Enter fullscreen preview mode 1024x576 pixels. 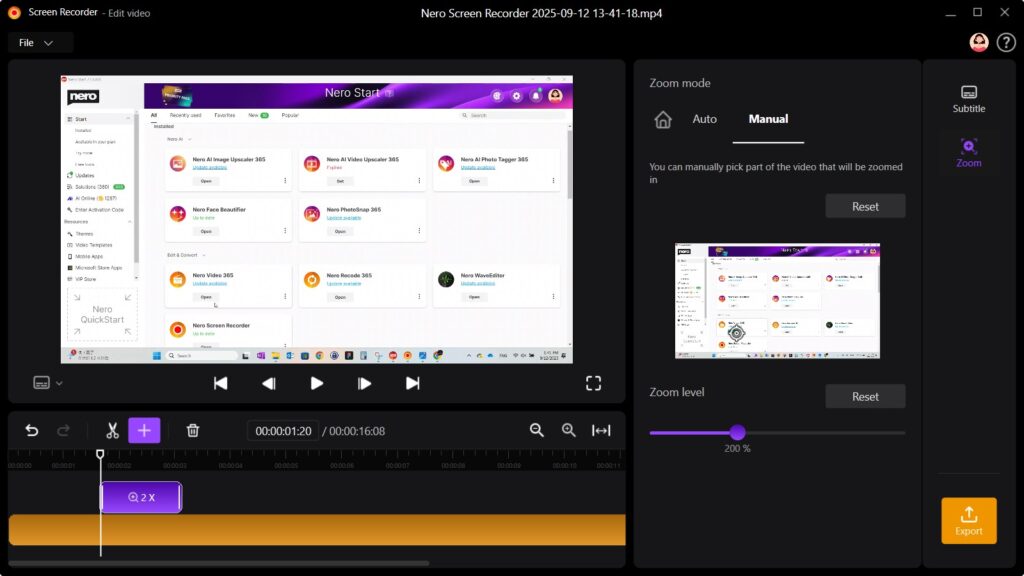pyautogui.click(x=593, y=383)
